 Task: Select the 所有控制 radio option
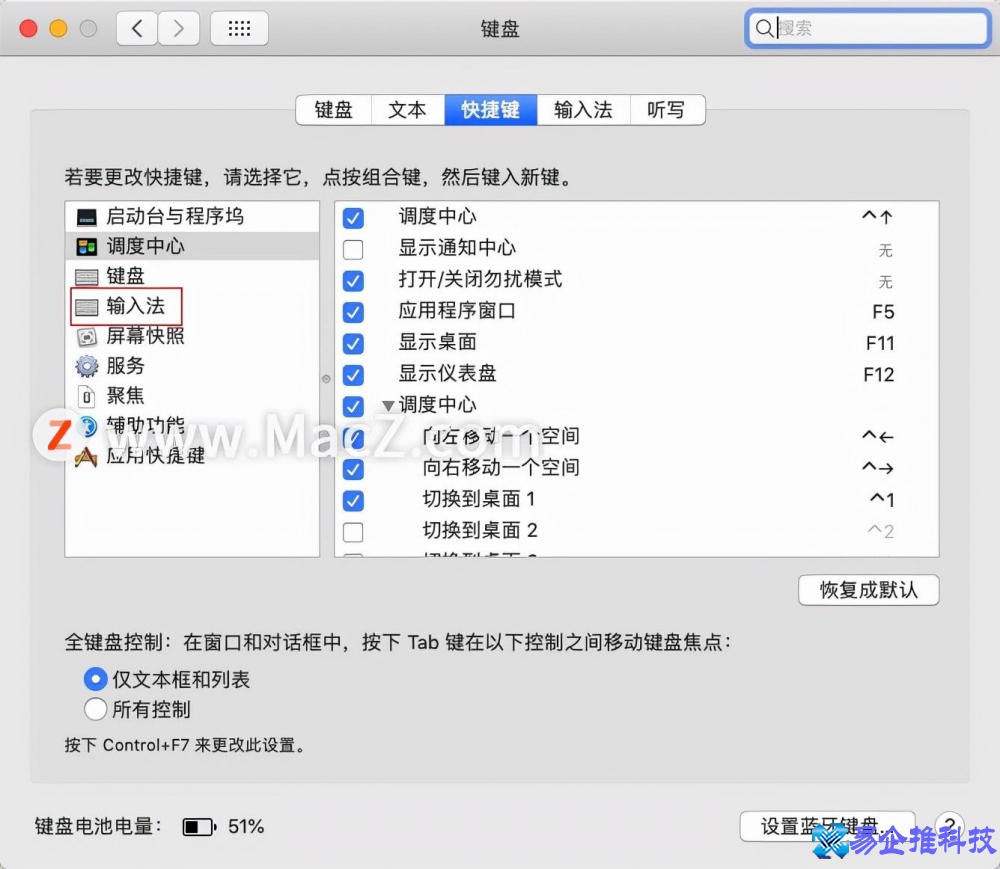coord(95,709)
